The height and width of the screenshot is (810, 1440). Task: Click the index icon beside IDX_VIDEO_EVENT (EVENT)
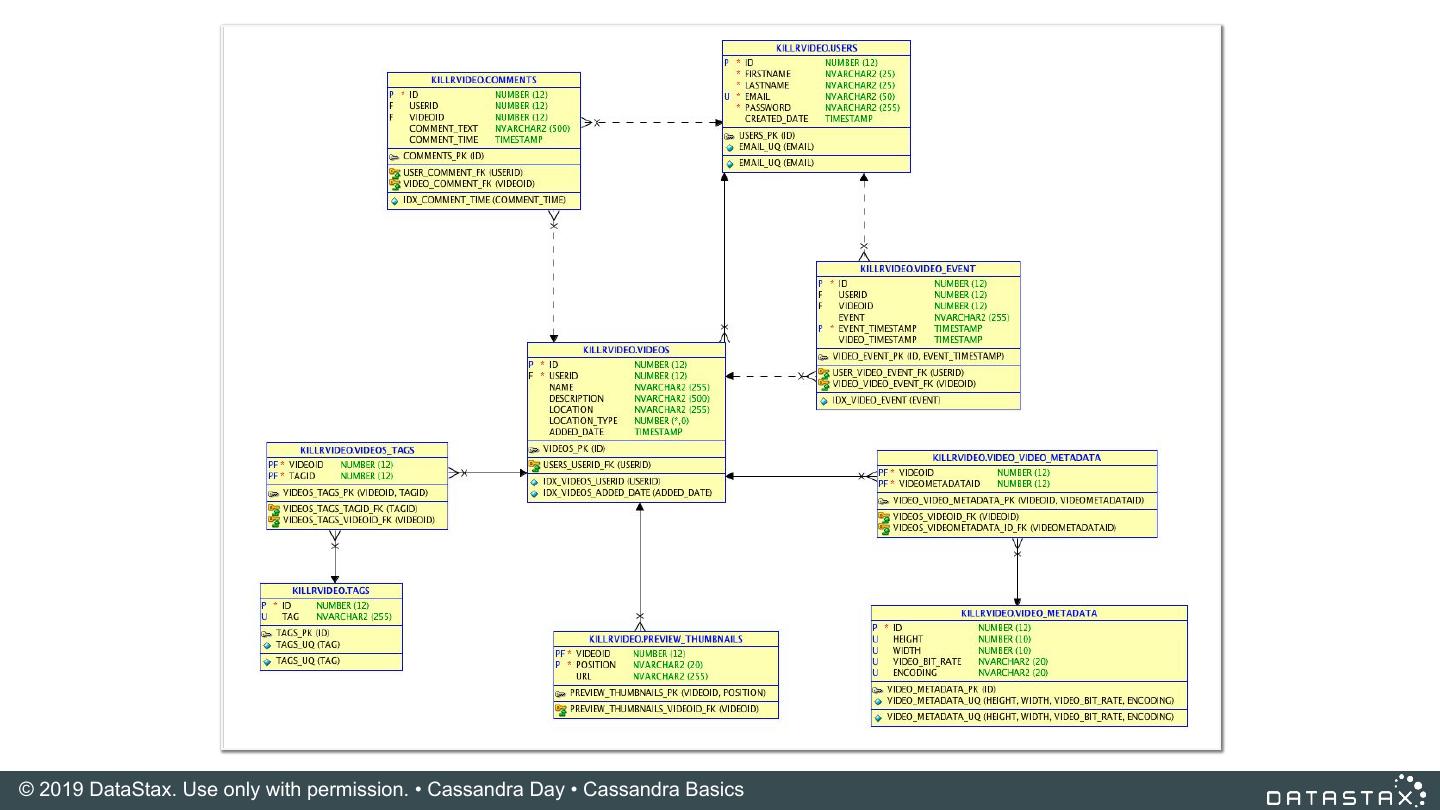(x=824, y=401)
